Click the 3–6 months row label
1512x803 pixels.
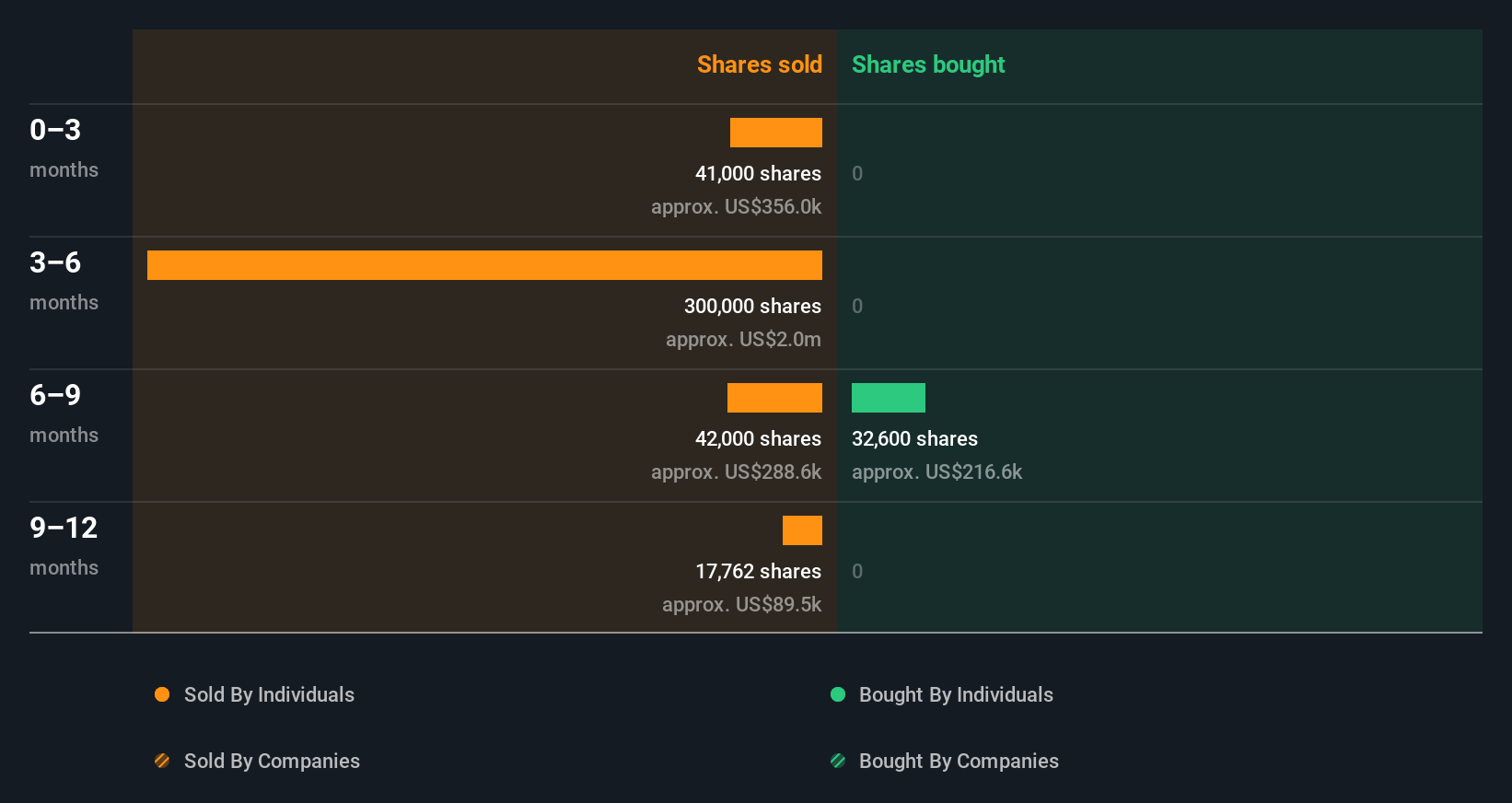(64, 281)
